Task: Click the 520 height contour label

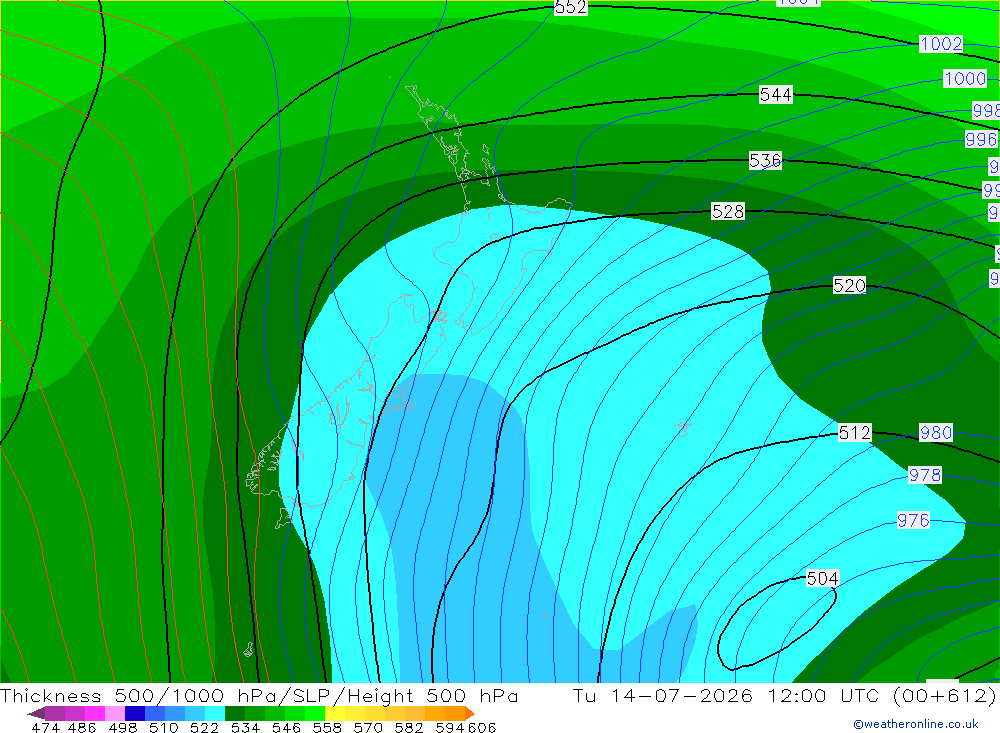Action: pos(849,285)
